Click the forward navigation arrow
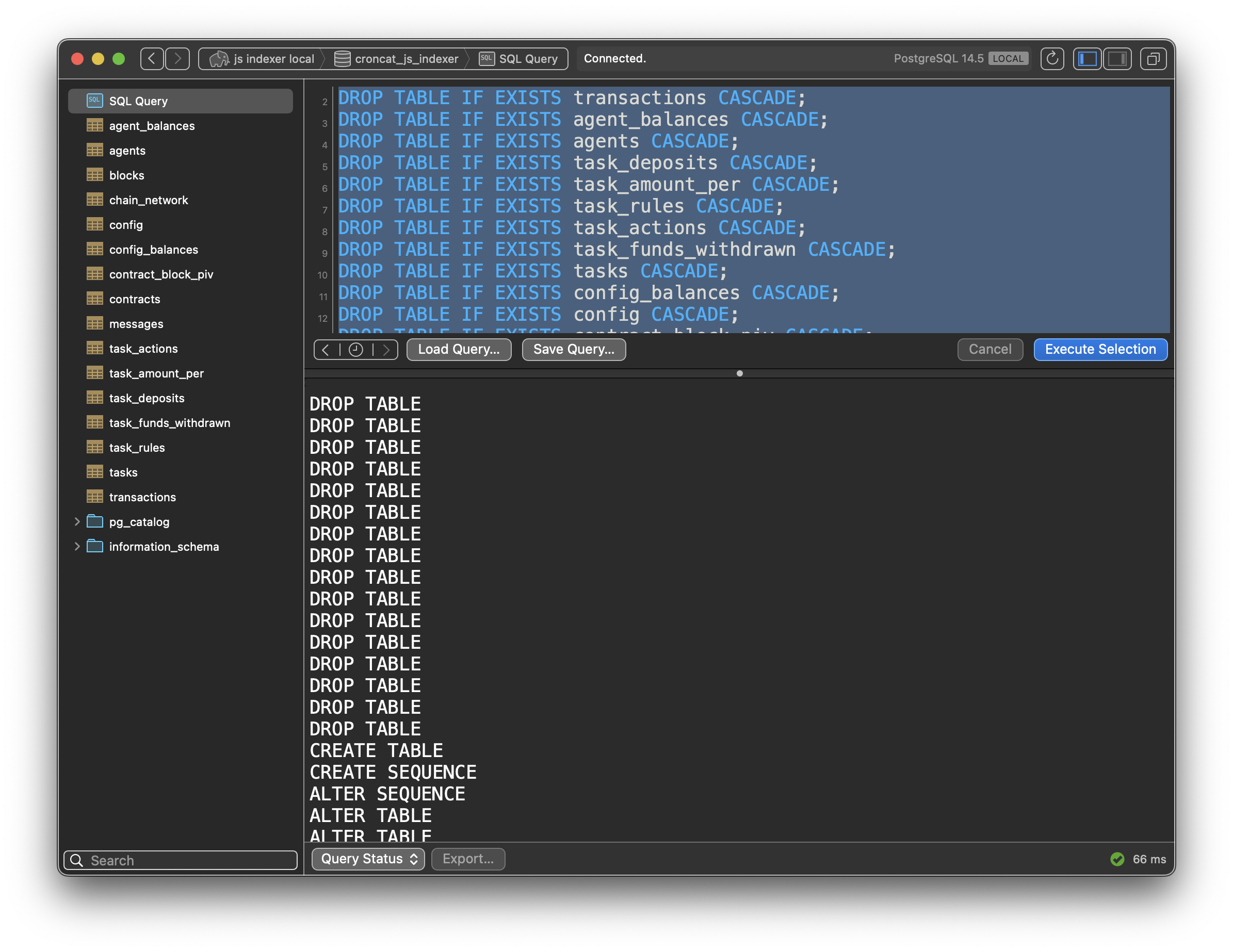 click(x=178, y=58)
